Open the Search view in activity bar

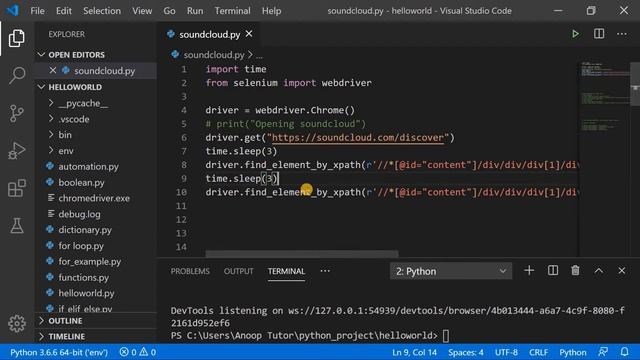(16, 76)
